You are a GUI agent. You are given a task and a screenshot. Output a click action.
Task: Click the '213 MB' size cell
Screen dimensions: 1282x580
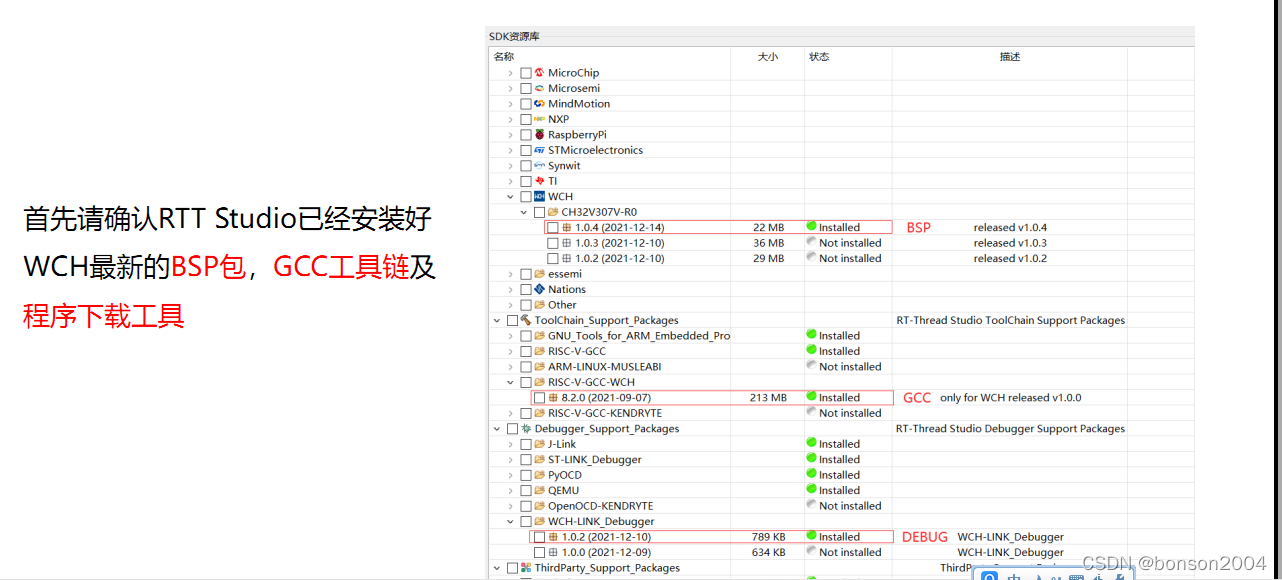(x=768, y=398)
